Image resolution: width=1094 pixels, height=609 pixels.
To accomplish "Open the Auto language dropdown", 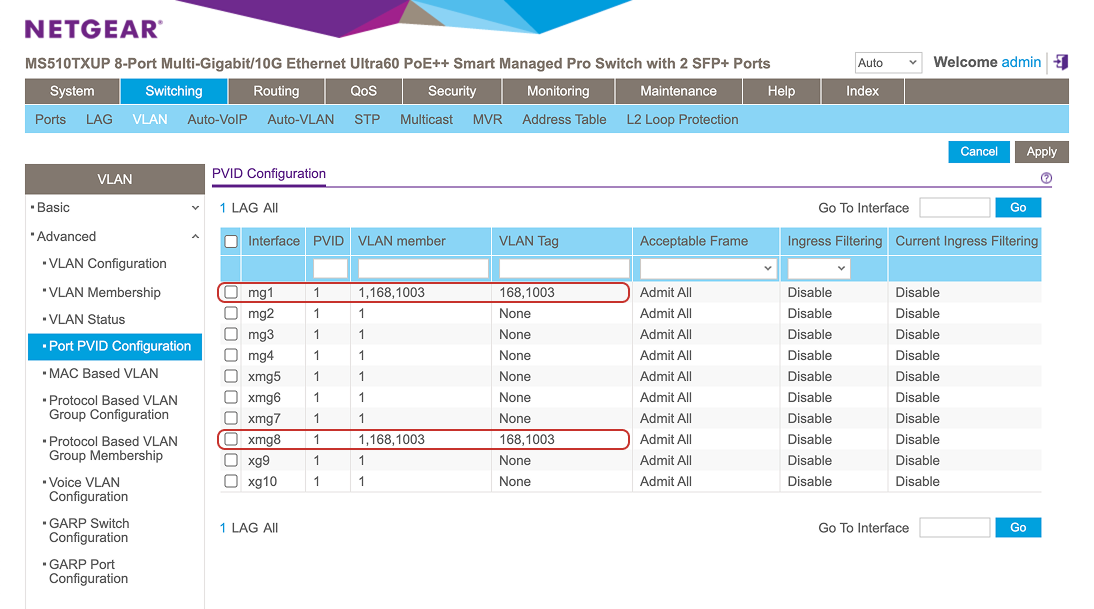I will tap(888, 63).
